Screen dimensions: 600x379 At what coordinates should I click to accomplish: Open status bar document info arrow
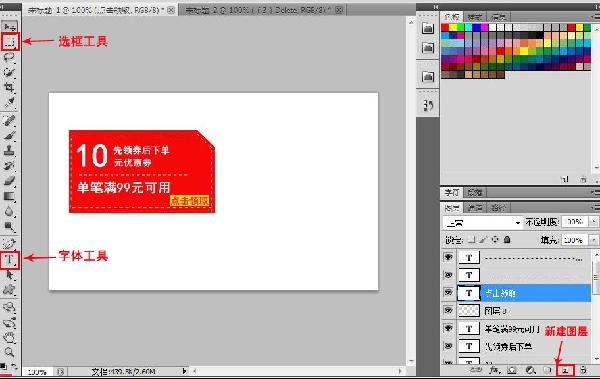click(184, 371)
